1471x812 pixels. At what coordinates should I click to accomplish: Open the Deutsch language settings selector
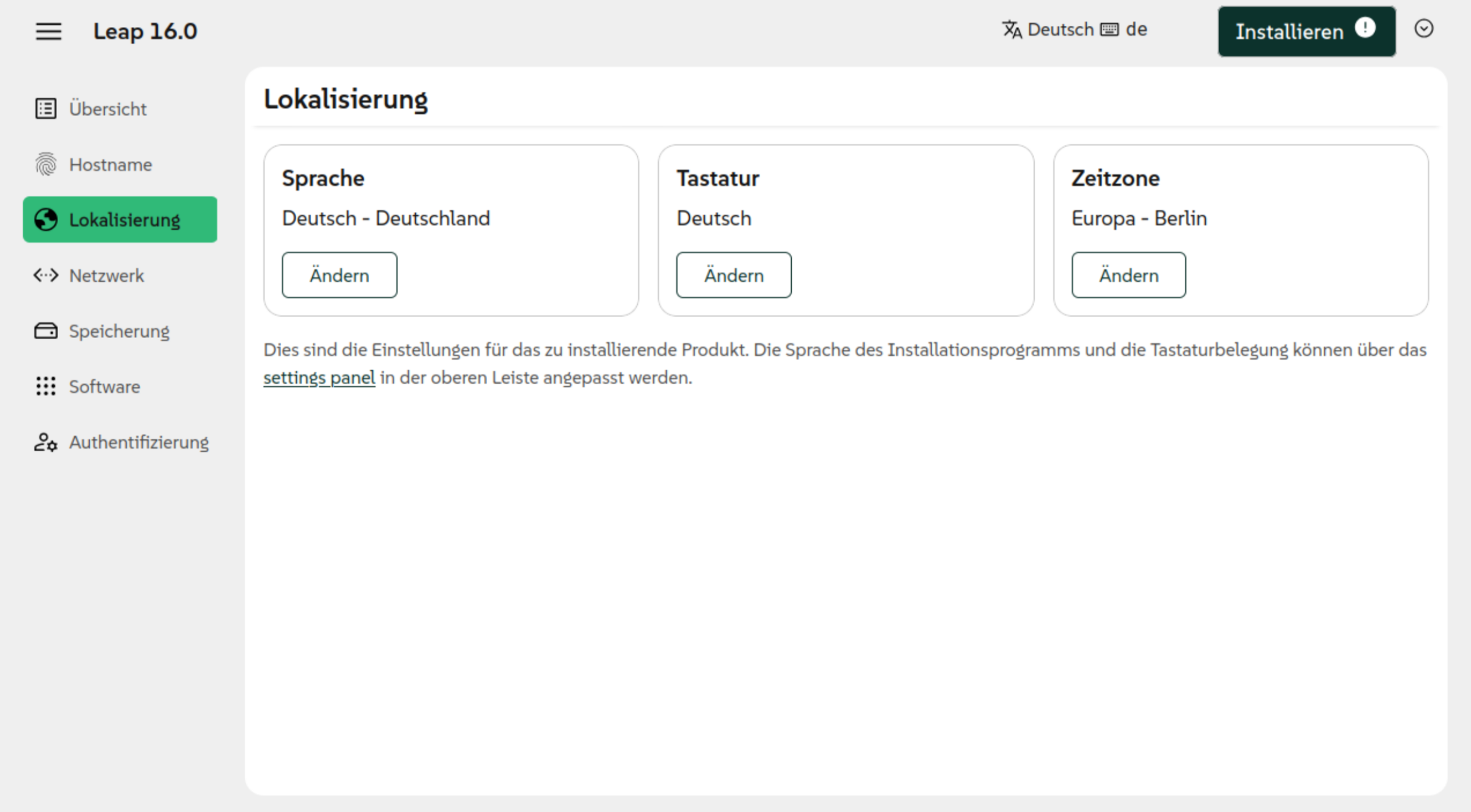[1048, 29]
